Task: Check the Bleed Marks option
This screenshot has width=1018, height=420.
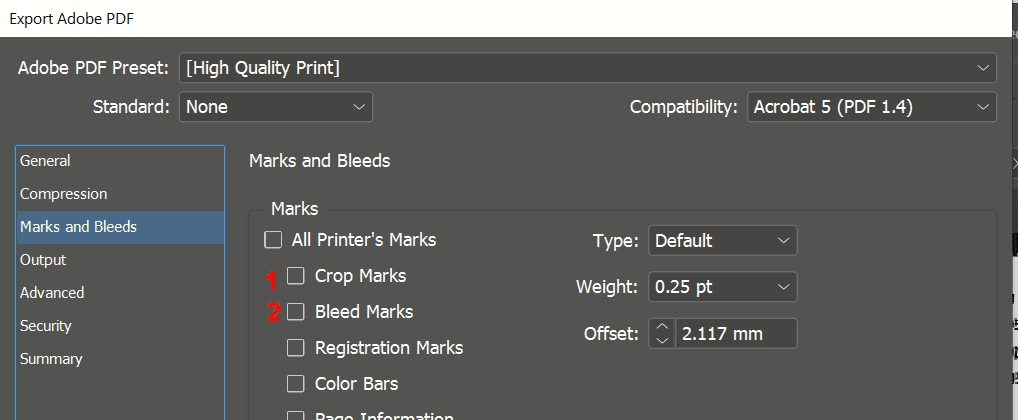Action: pos(296,312)
